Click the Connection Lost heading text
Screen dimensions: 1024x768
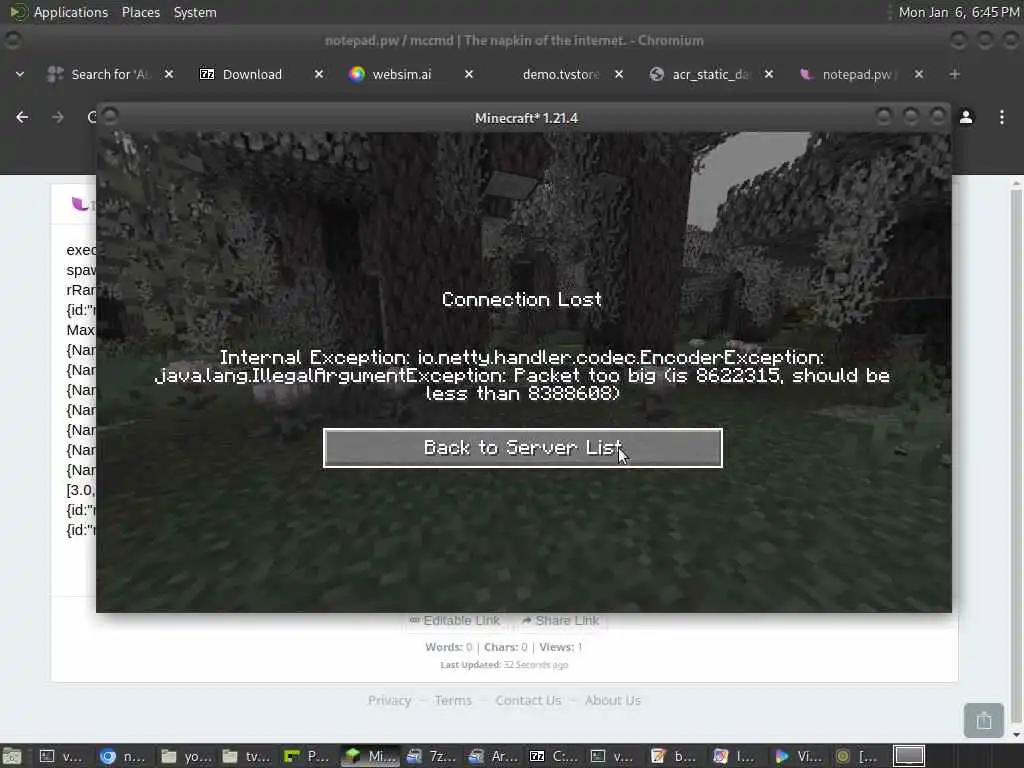[x=522, y=300]
